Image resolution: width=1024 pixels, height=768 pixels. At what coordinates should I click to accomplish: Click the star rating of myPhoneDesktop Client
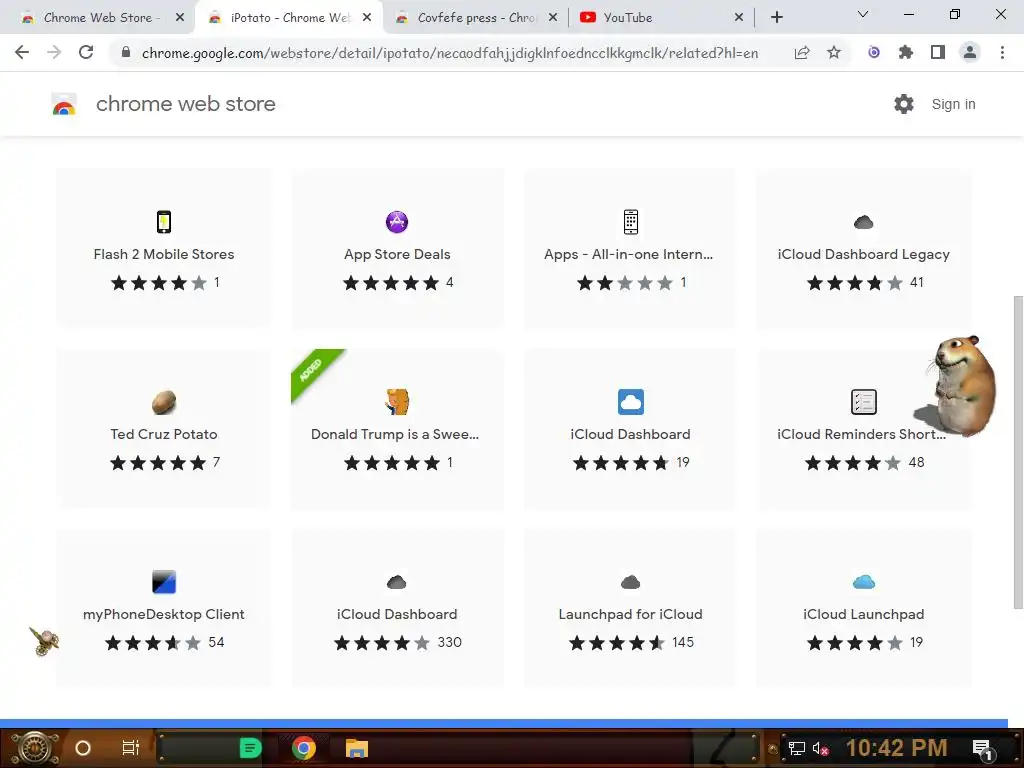pos(153,643)
